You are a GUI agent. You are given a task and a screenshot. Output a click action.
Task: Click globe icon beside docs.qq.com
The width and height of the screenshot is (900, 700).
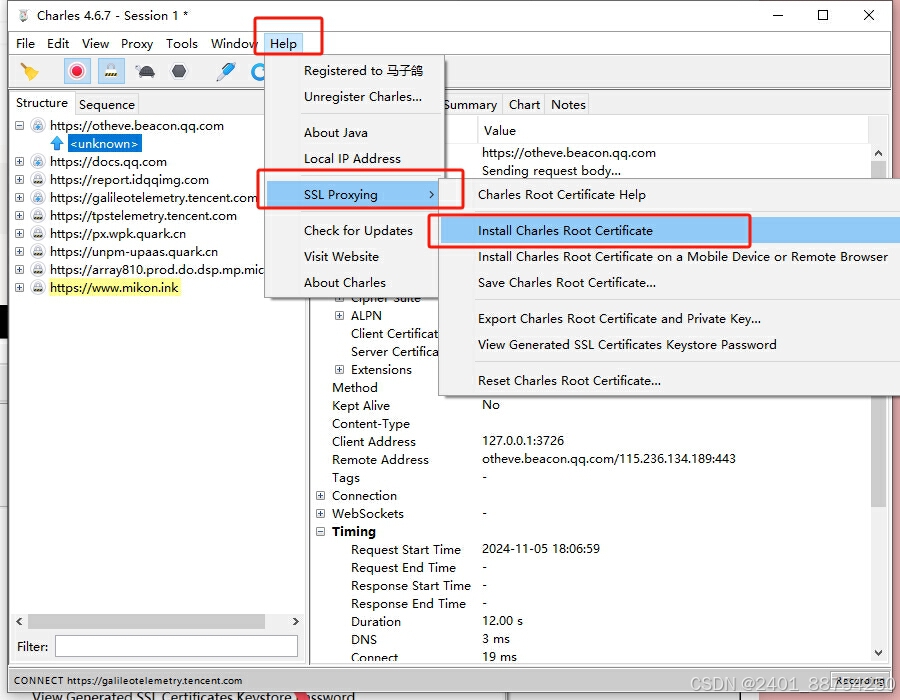click(38, 162)
